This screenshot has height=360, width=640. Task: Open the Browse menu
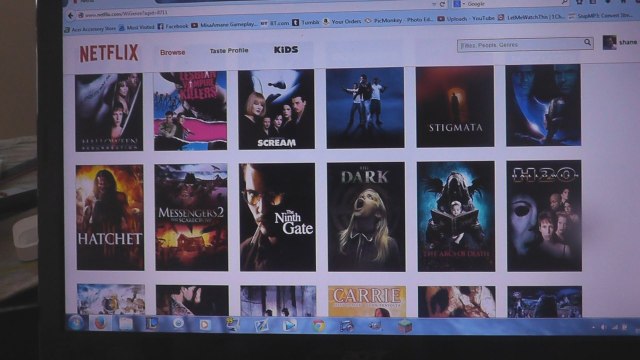173,53
